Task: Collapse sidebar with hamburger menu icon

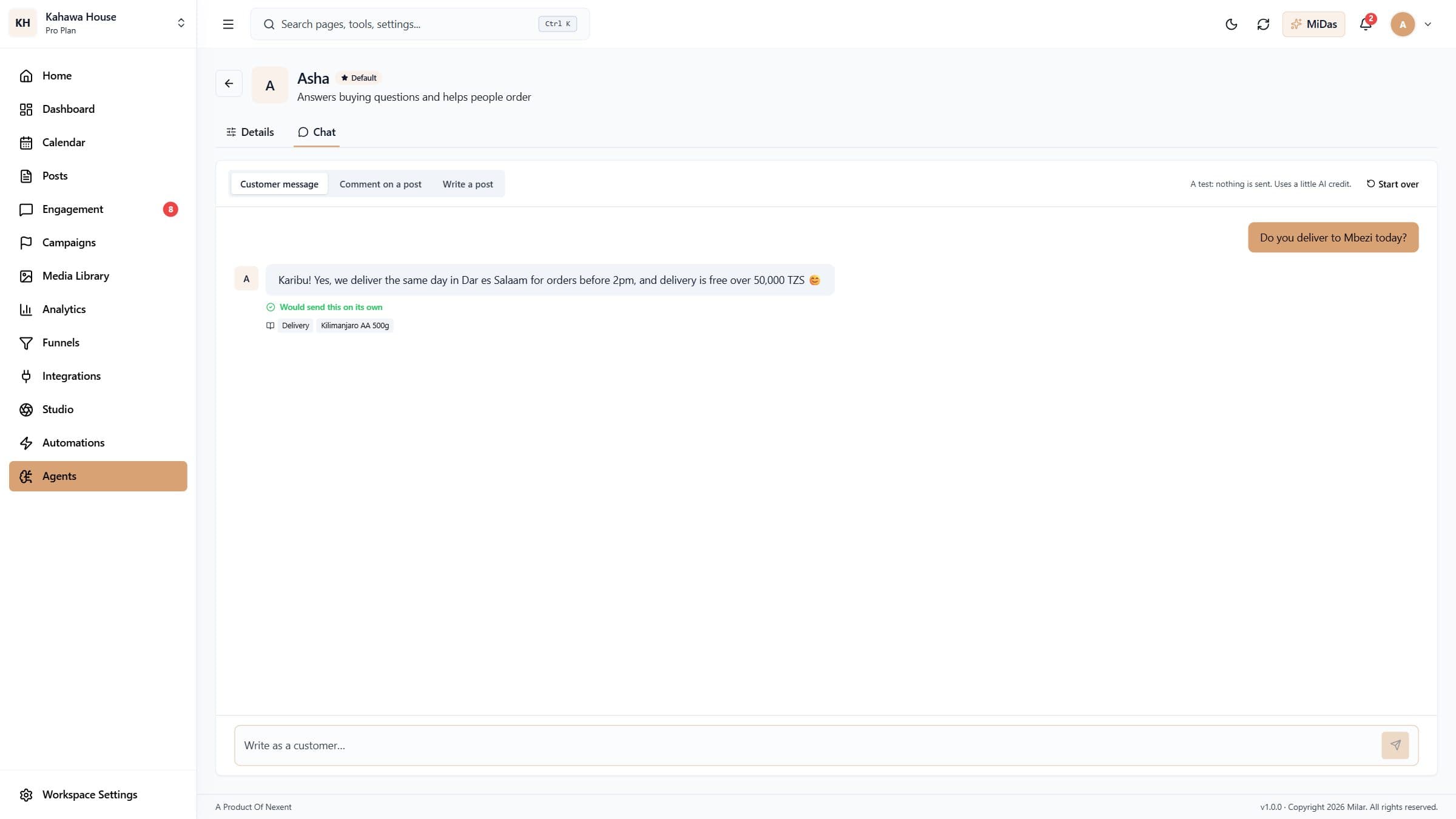Action: [x=228, y=24]
